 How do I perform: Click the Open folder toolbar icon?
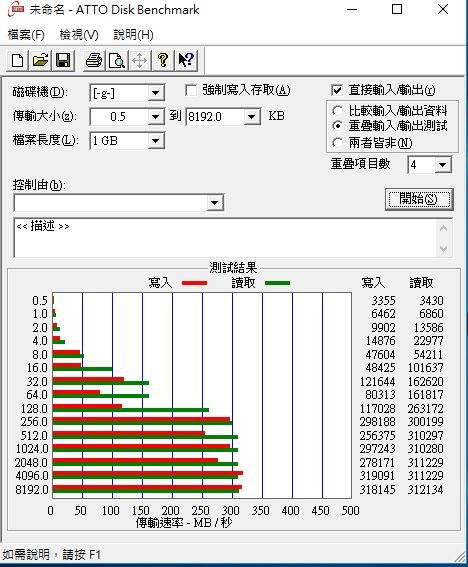pyautogui.click(x=40, y=60)
